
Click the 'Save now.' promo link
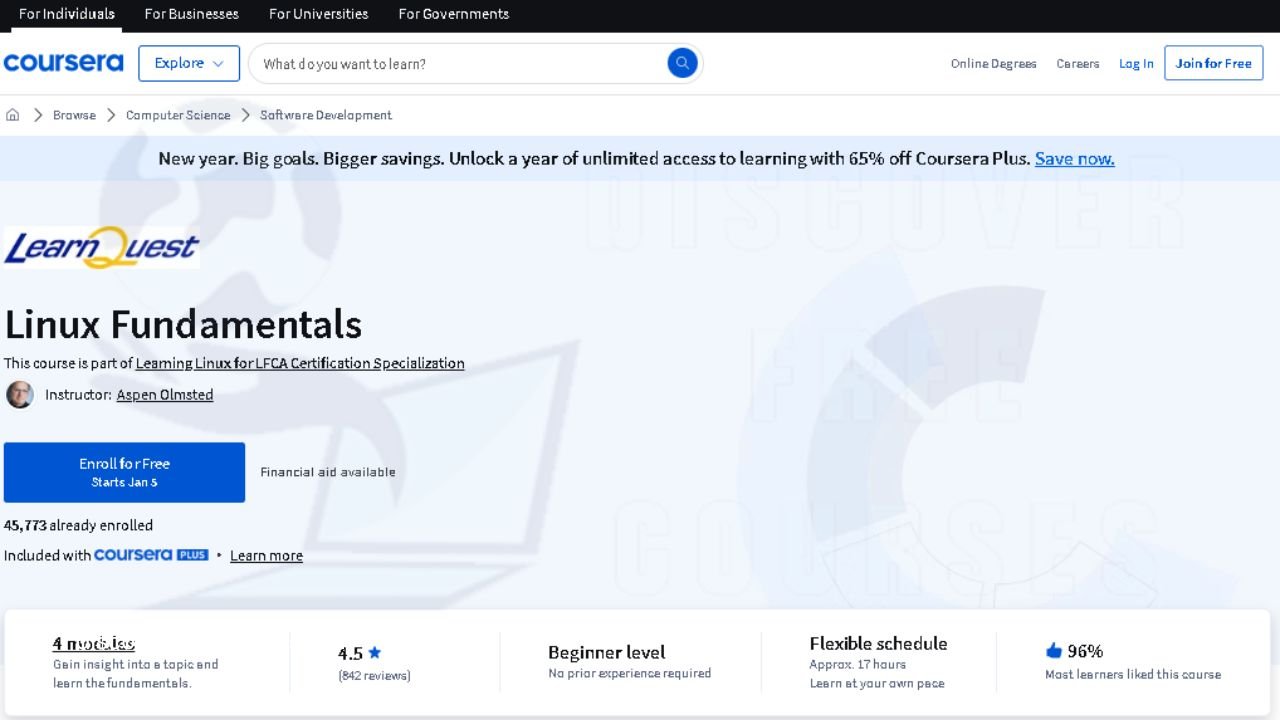[x=1074, y=158]
